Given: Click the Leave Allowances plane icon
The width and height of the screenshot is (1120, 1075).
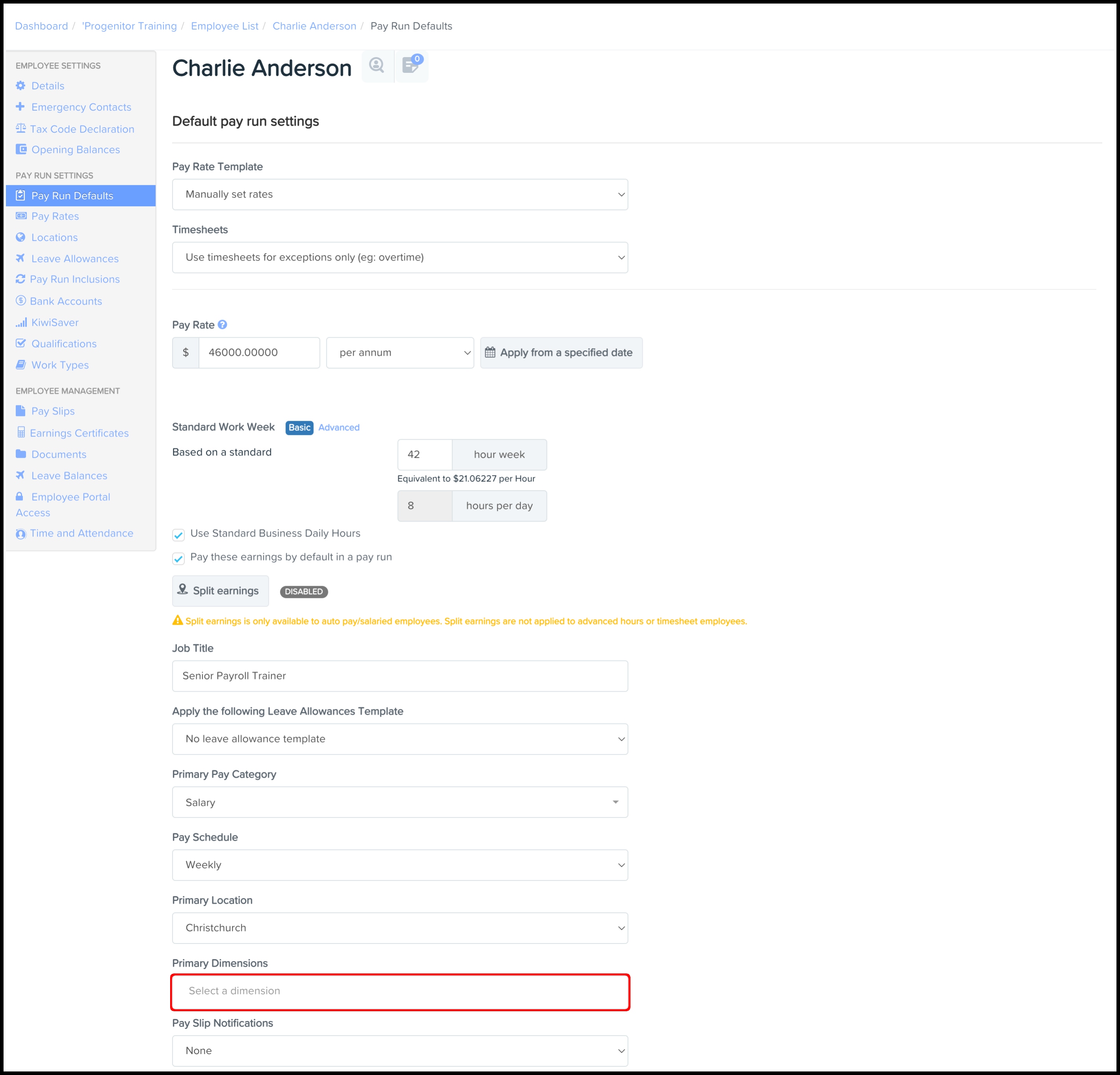Looking at the screenshot, I should tap(20, 258).
